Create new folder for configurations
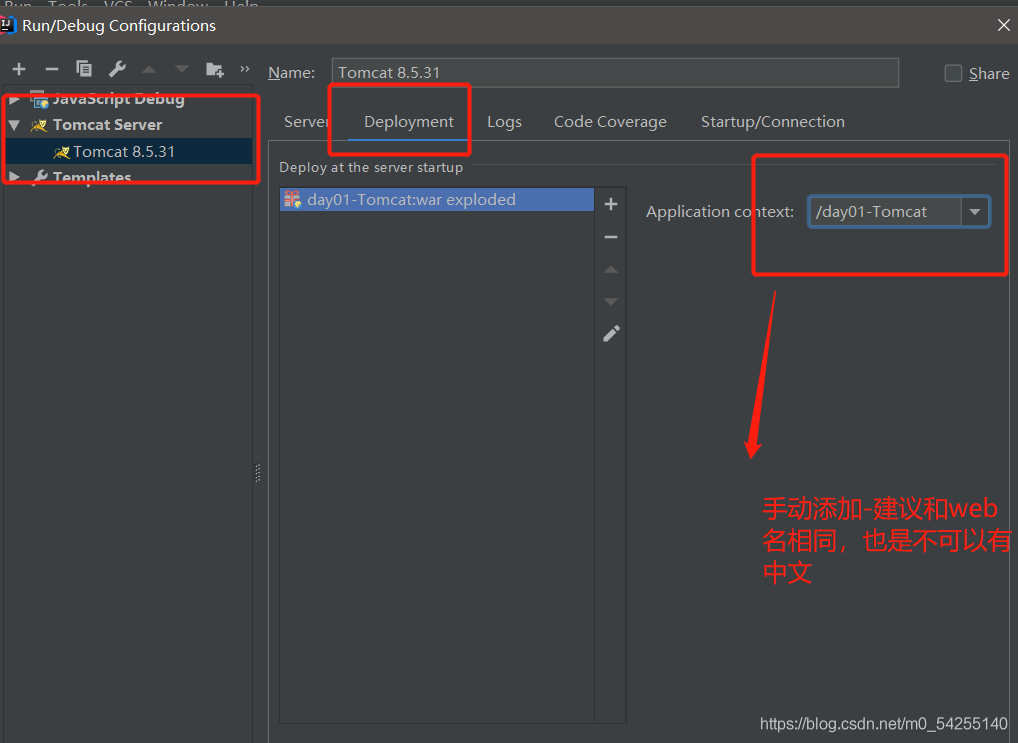Screen dimensions: 1018x743 pos(214,69)
